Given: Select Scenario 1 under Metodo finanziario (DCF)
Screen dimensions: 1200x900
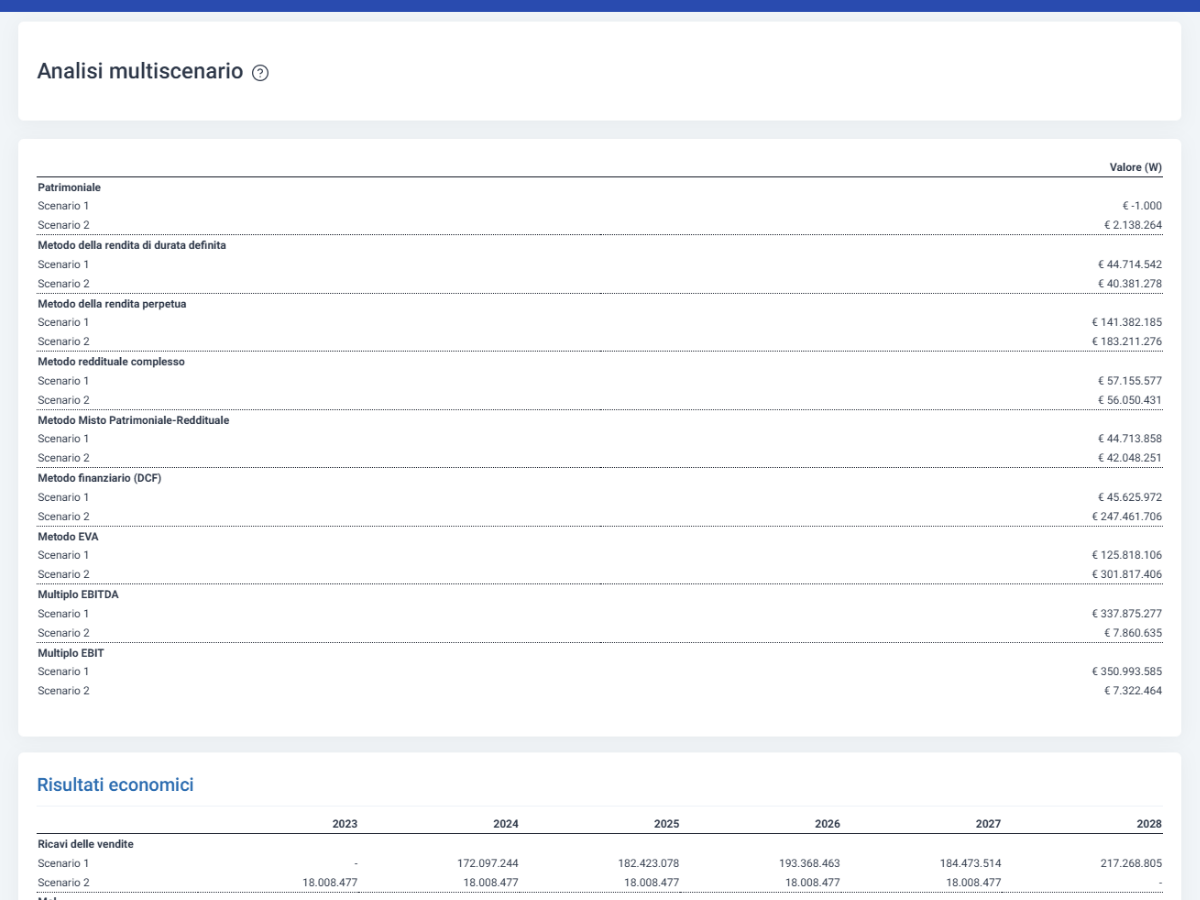Looking at the screenshot, I should click(x=63, y=497).
